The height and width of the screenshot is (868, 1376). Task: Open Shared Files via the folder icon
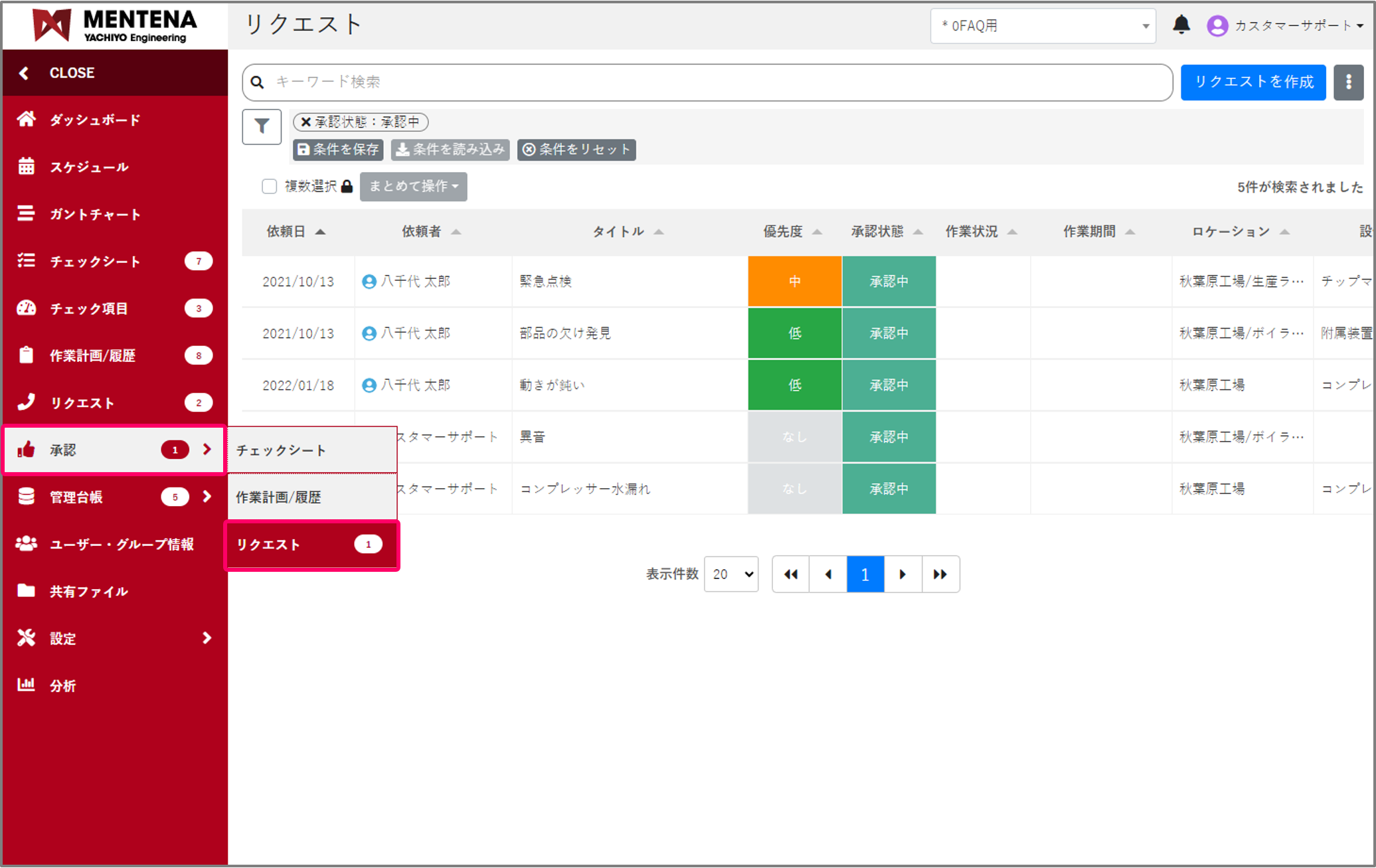click(27, 590)
